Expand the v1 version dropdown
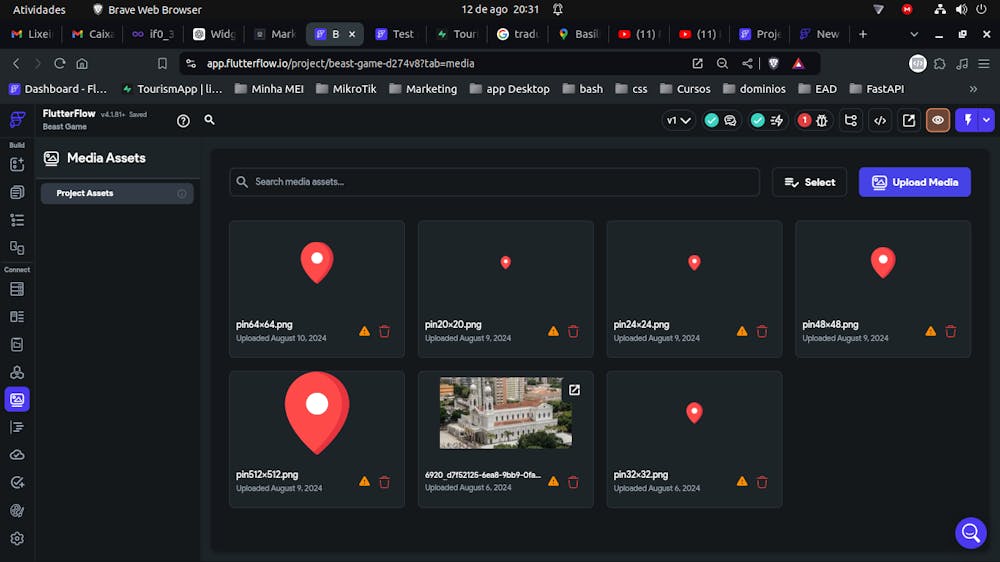 (679, 120)
